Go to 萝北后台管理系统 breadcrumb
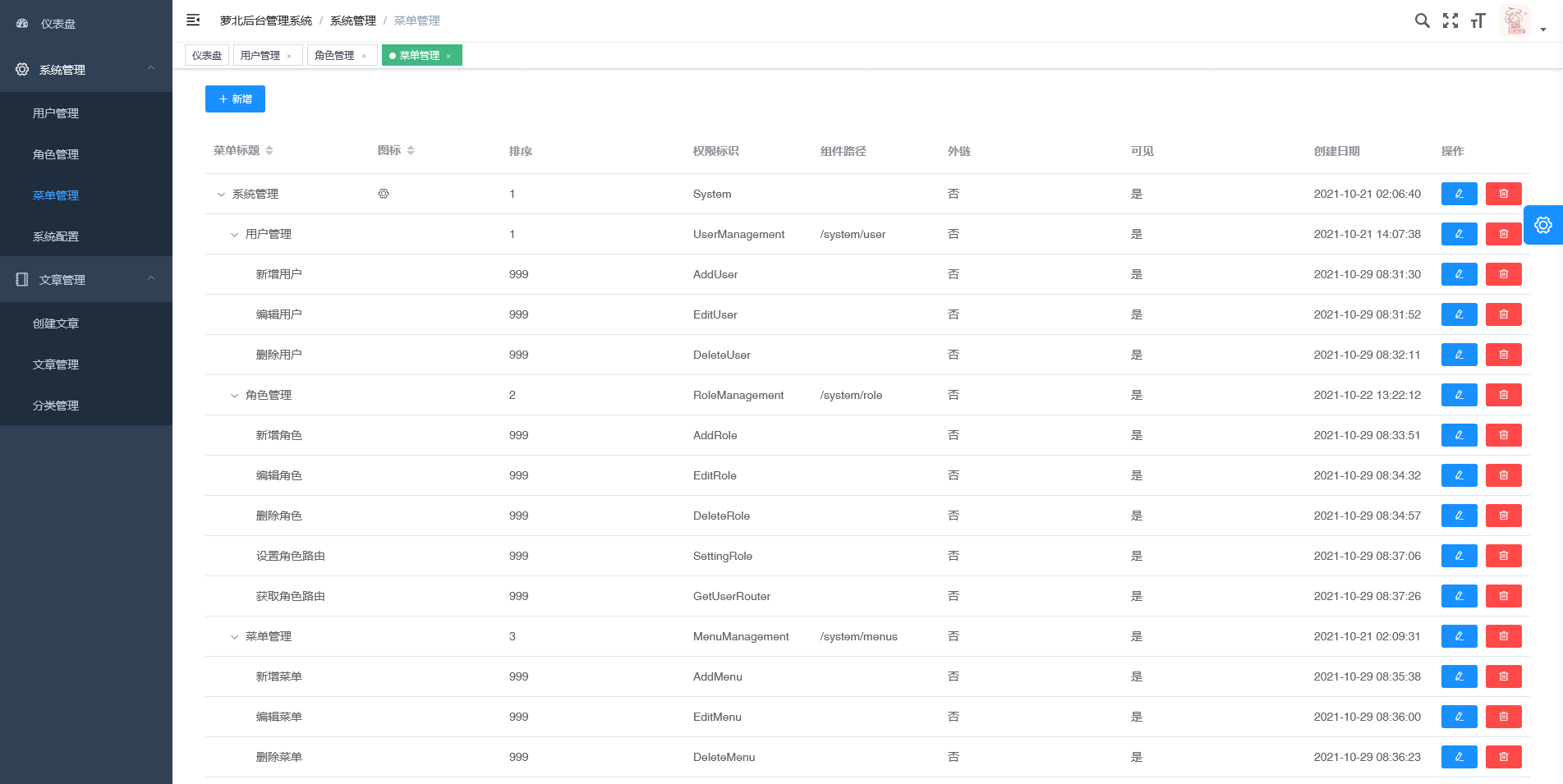This screenshot has width=1563, height=784. (266, 21)
